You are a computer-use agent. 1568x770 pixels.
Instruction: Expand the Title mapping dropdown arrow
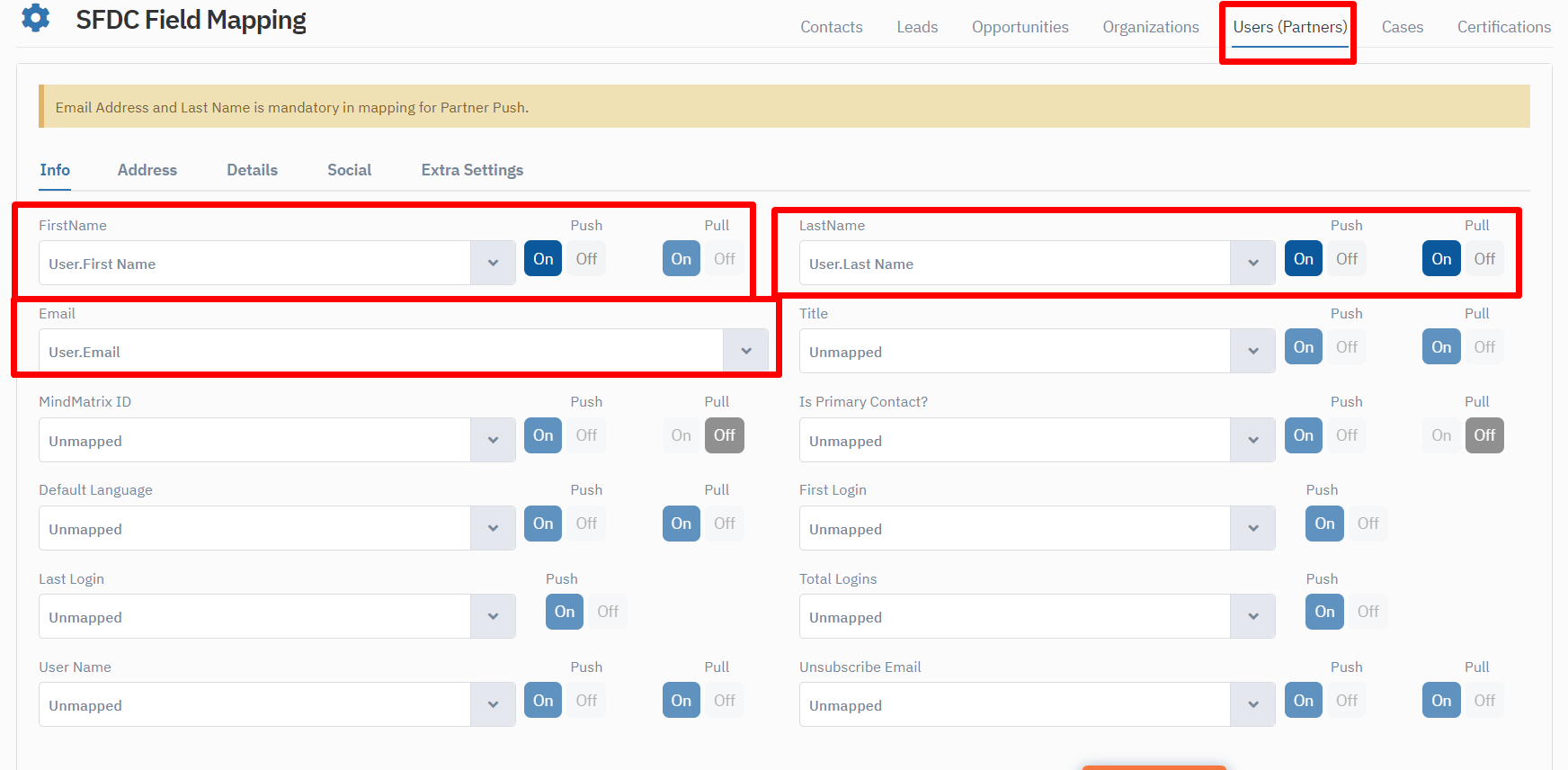tap(1253, 351)
